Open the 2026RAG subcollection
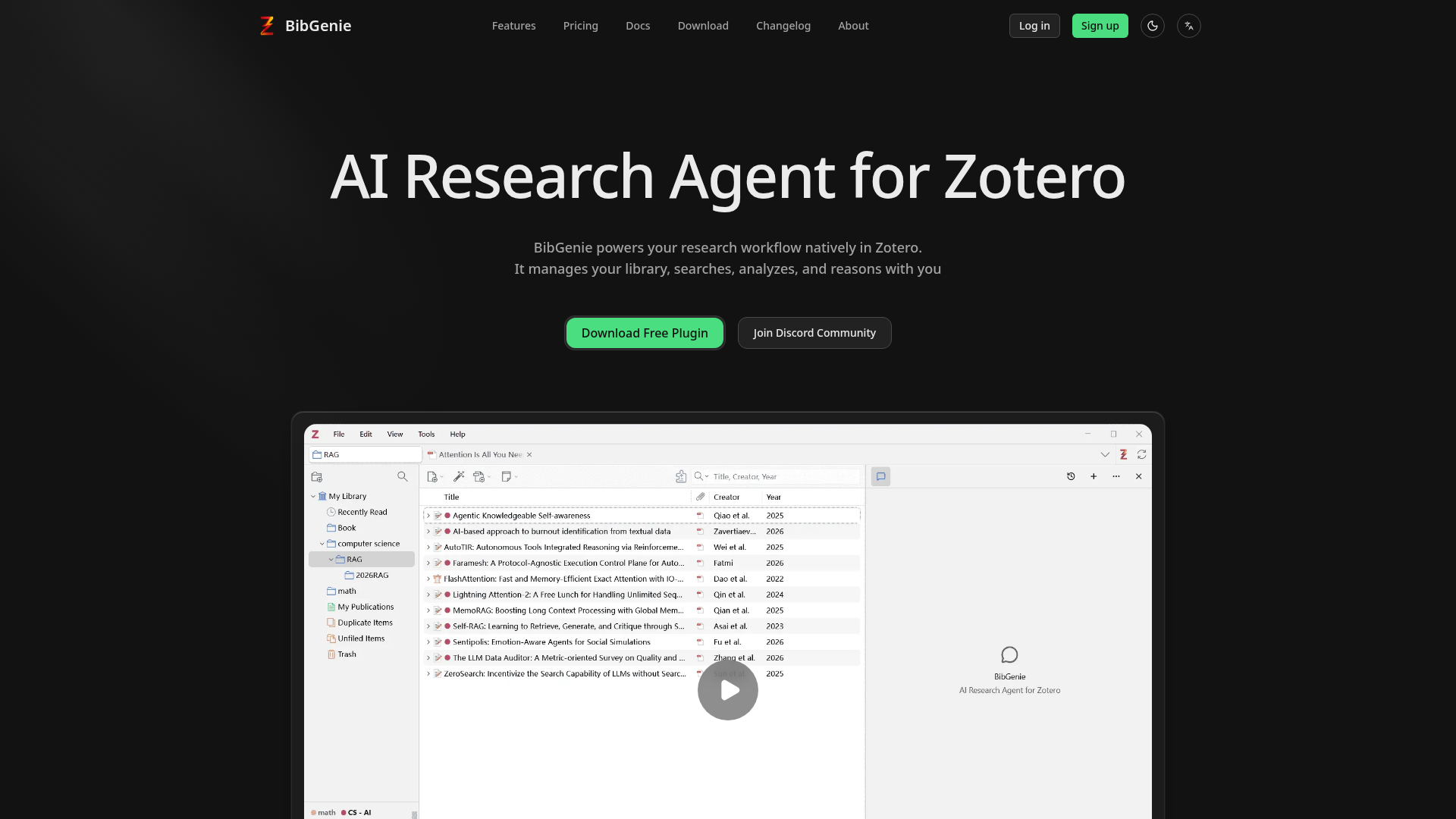1456x819 pixels. click(366, 576)
